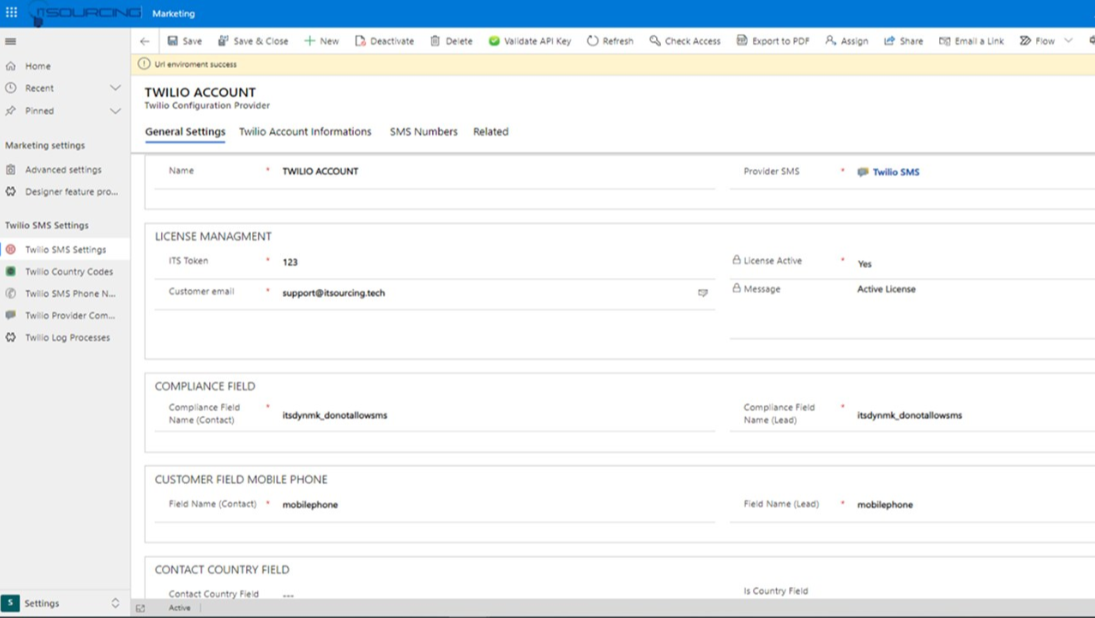Click Compliance Field Name (Contact) input

(x=497, y=415)
